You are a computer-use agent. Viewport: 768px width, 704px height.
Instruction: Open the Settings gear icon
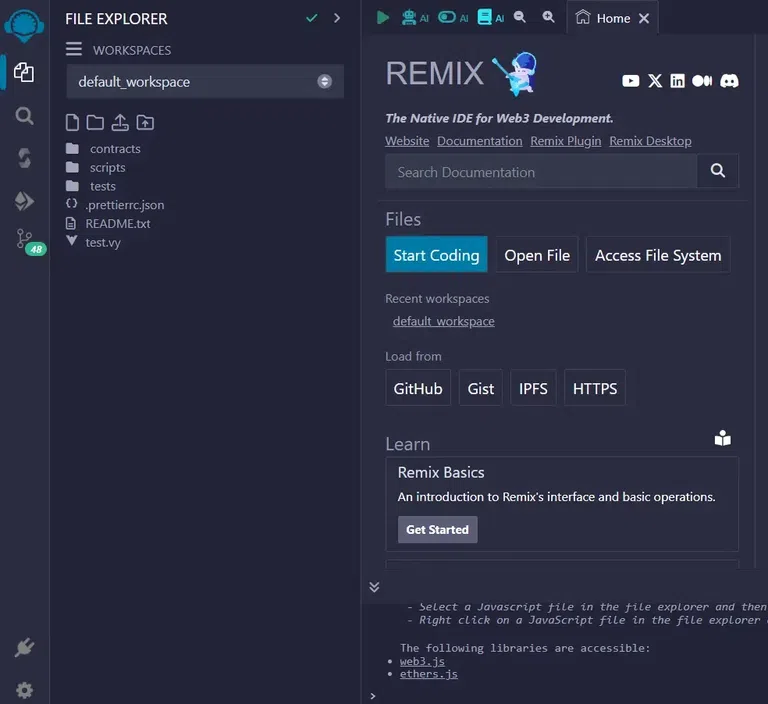click(x=24, y=690)
